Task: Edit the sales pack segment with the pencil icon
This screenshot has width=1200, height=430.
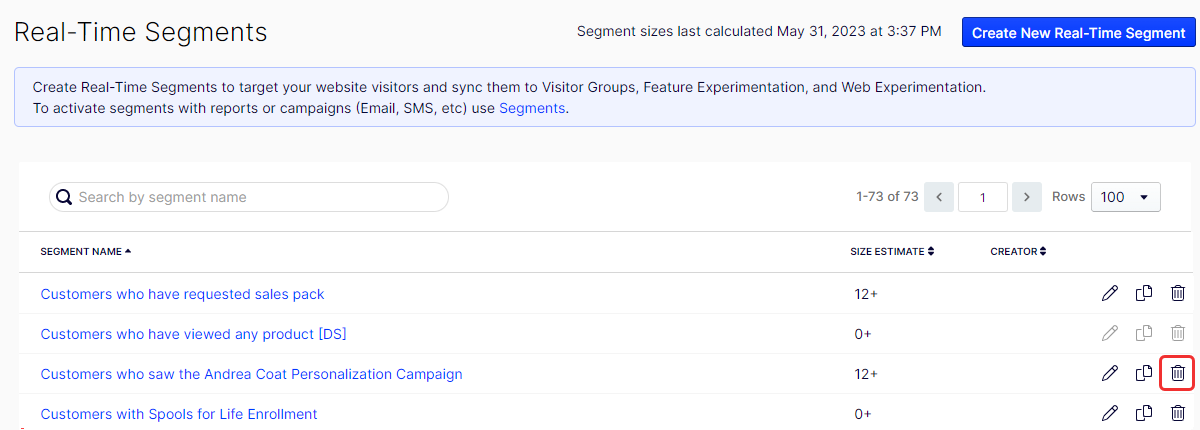Action: point(1109,294)
